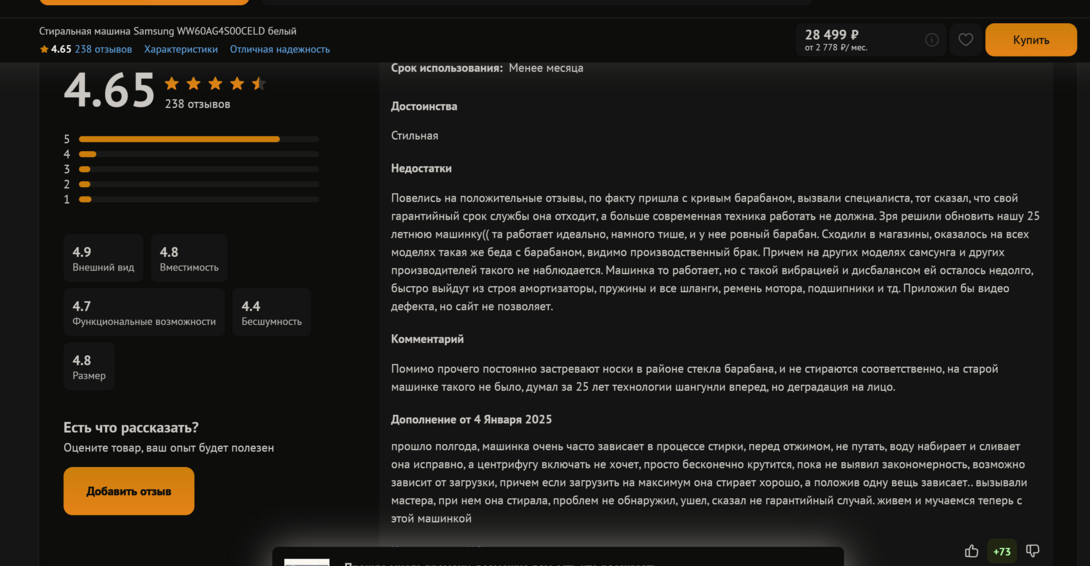1090x566 pixels.
Task: Open the 238 отзывов link in header
Action: (103, 49)
